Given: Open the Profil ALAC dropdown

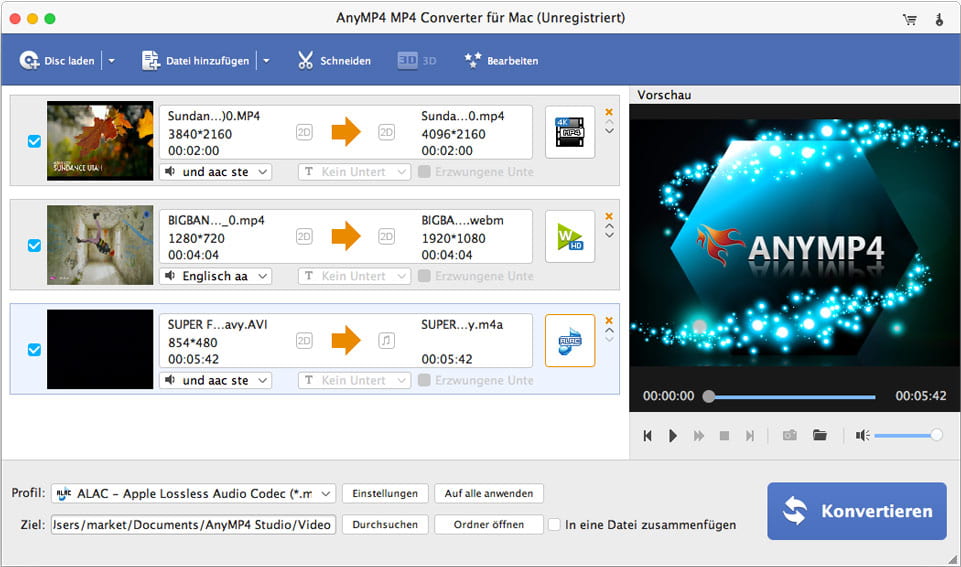Looking at the screenshot, I should pos(194,493).
